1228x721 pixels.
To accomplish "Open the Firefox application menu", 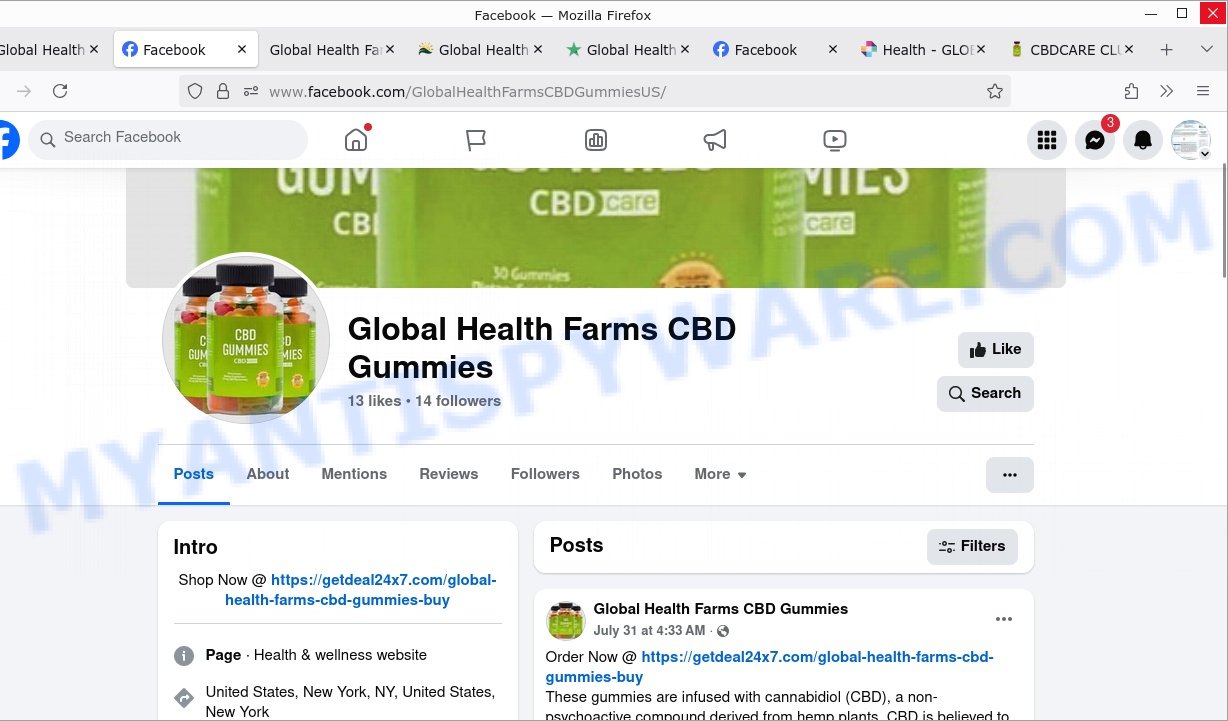I will pyautogui.click(x=1203, y=91).
